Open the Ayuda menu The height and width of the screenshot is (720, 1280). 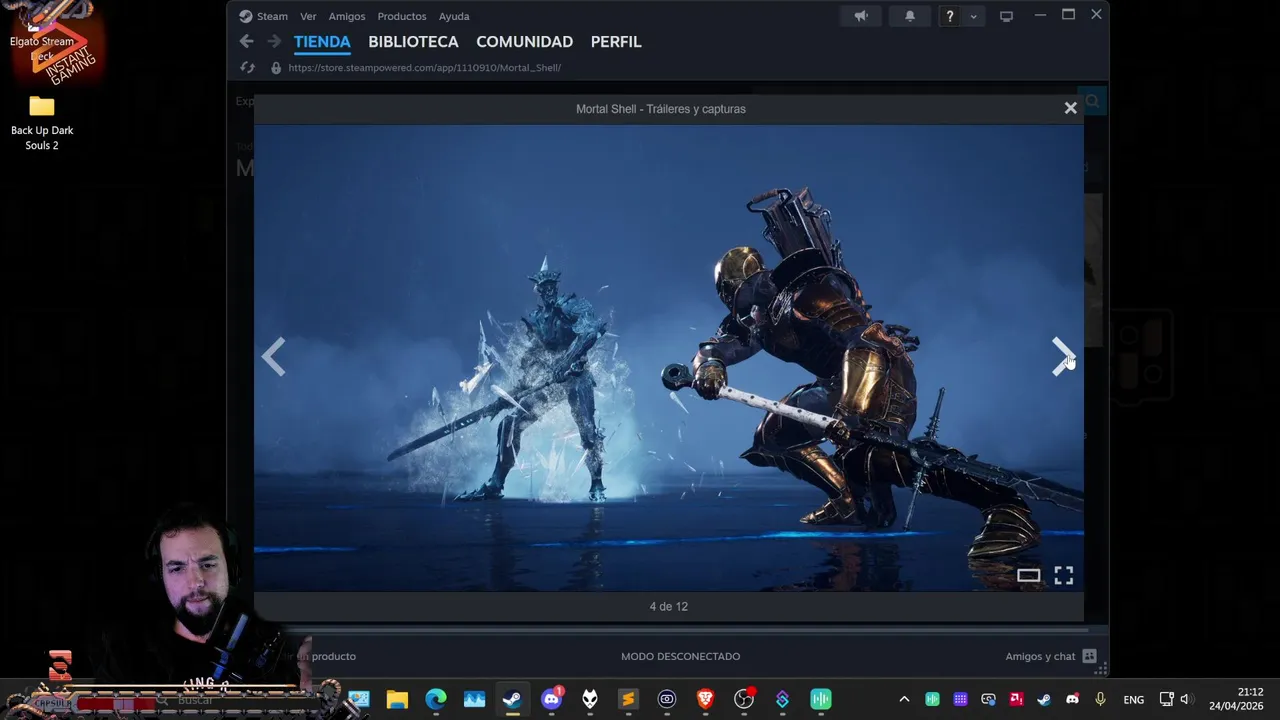[454, 16]
